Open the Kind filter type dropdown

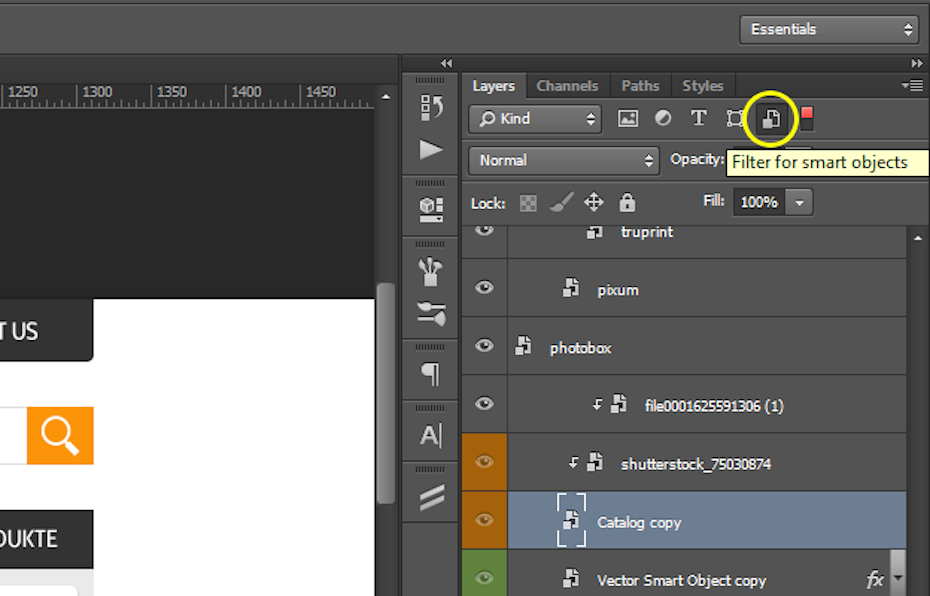pos(535,119)
